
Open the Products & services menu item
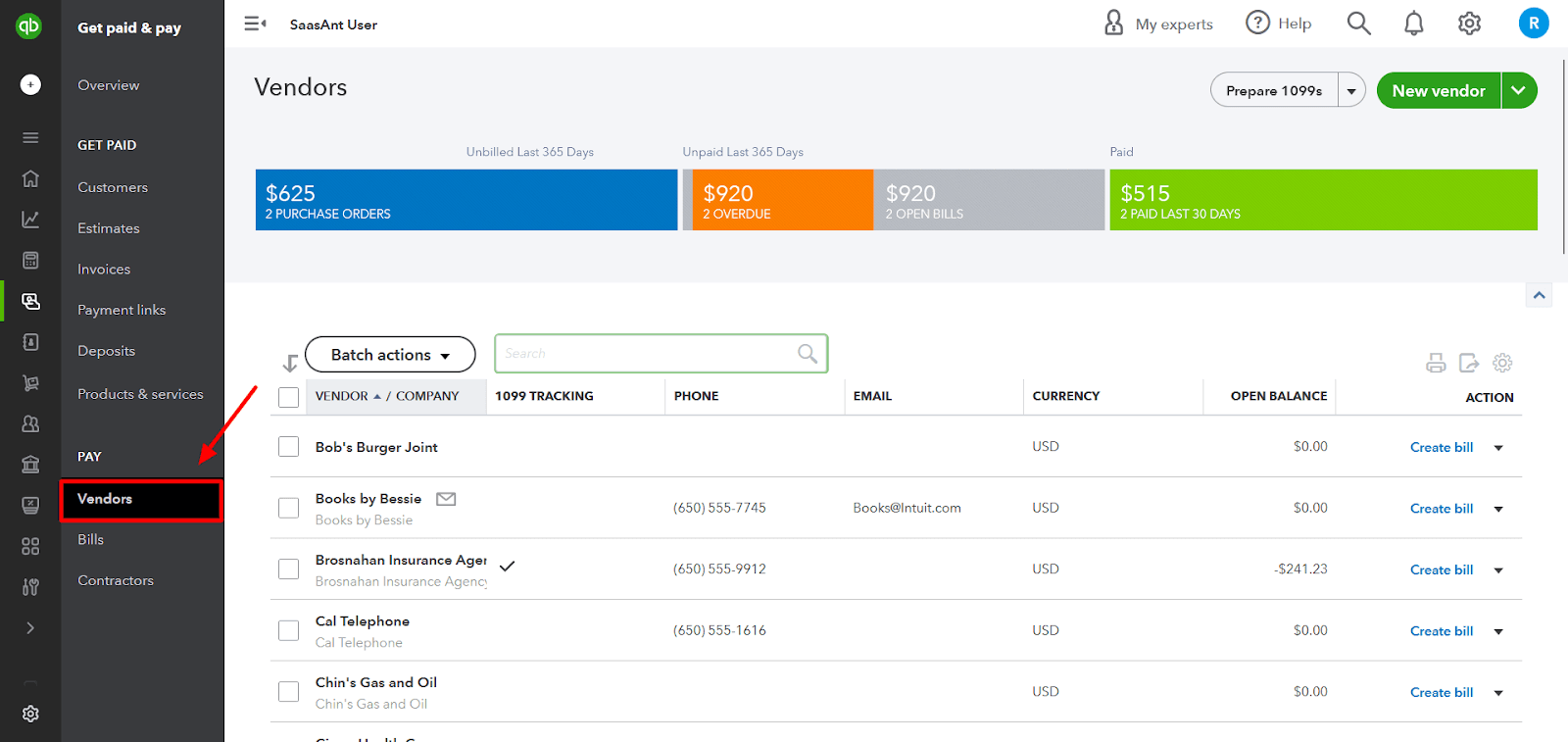pos(140,394)
